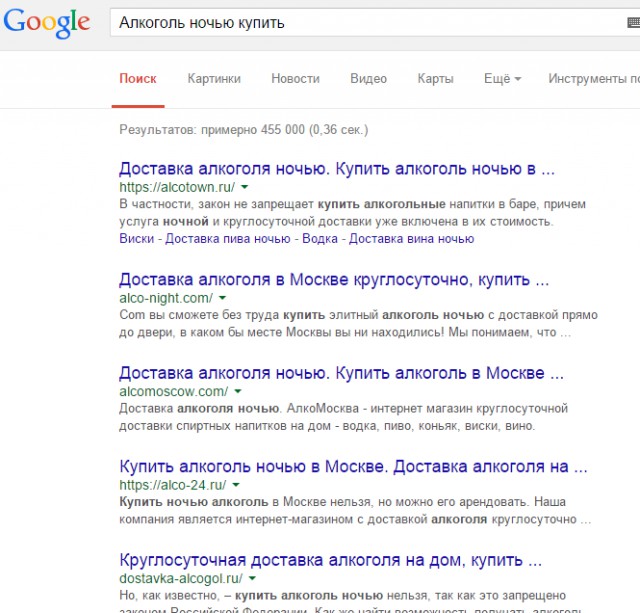Expand dropdown arrow next to alcomoscow.com URL
The height and width of the screenshot is (613, 640).
coord(238,391)
